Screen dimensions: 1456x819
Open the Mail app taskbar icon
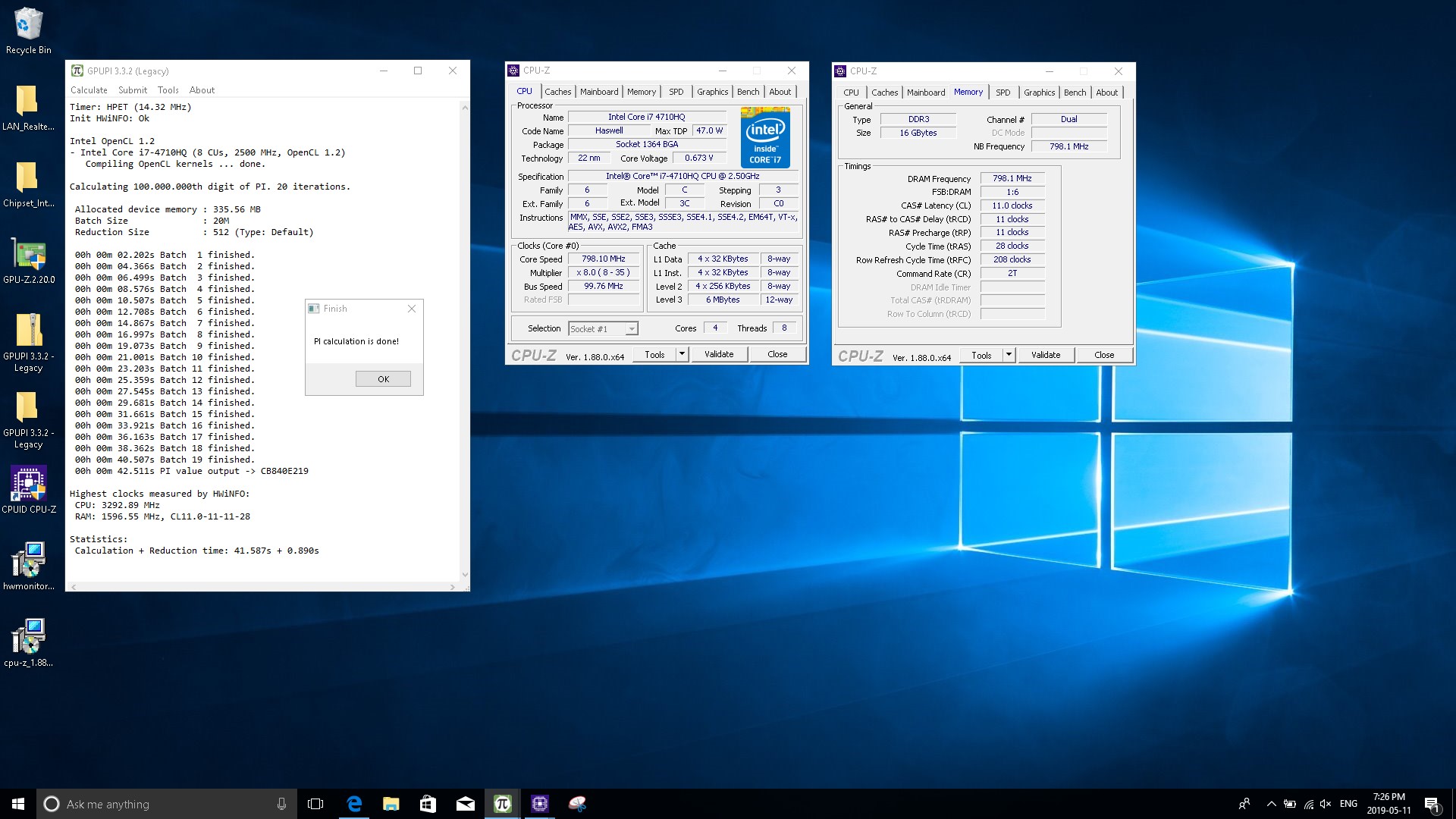point(465,804)
